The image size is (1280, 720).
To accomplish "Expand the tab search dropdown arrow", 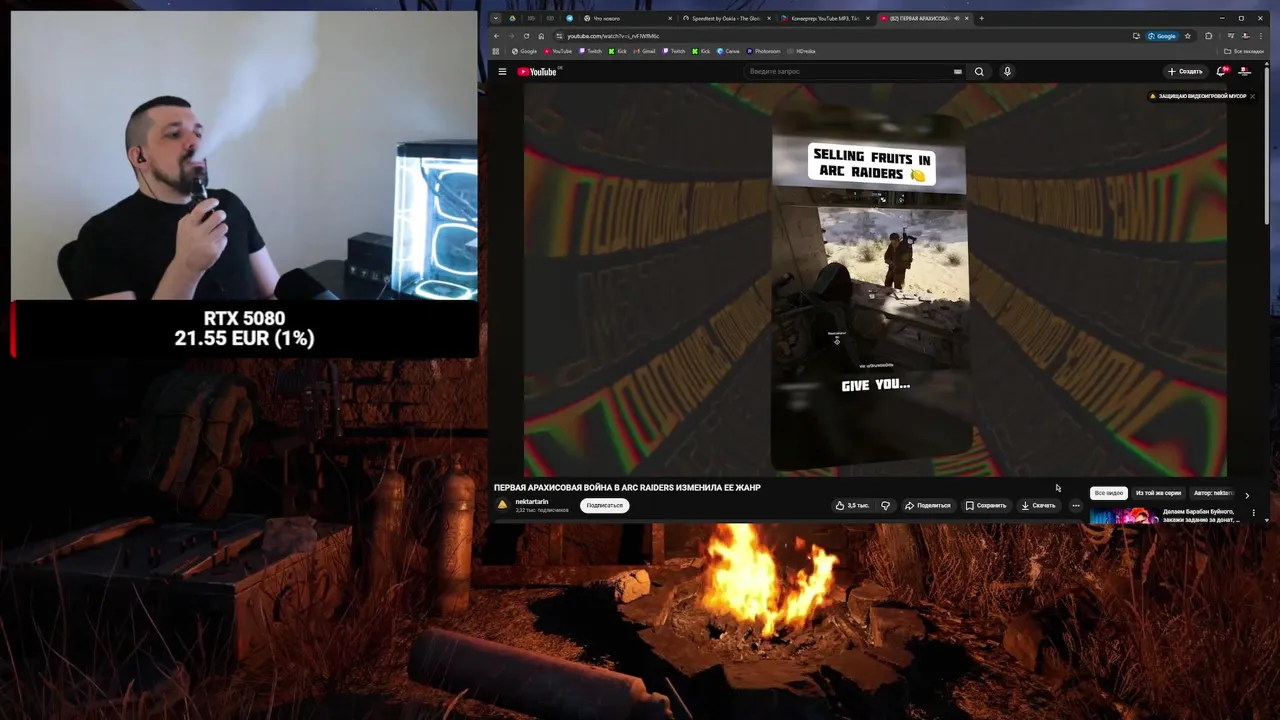I will (497, 18).
